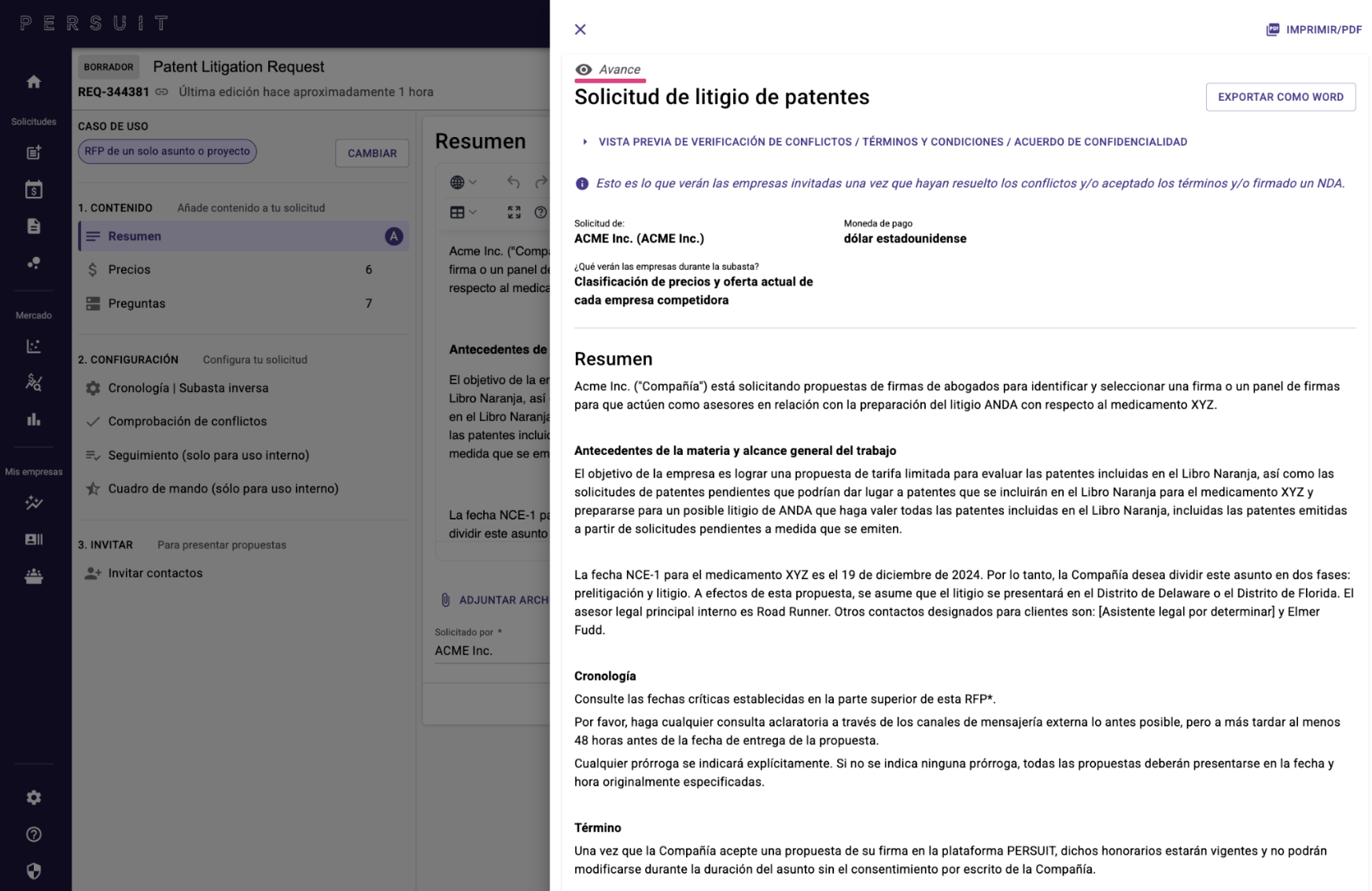This screenshot has width=1372, height=891.
Task: Open the document icon in sidebar
Action: 34,226
